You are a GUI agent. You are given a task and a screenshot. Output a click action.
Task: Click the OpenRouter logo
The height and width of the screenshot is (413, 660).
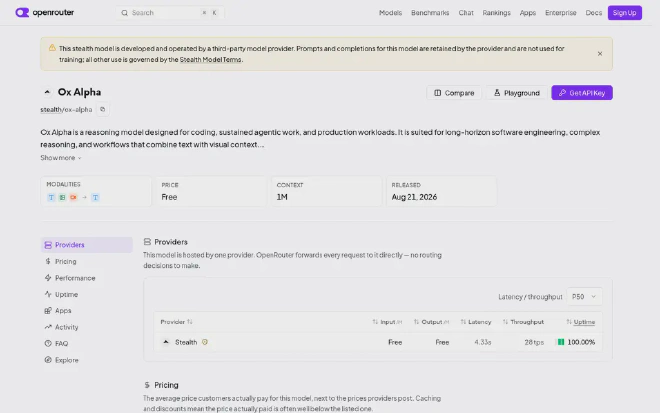tap(45, 13)
